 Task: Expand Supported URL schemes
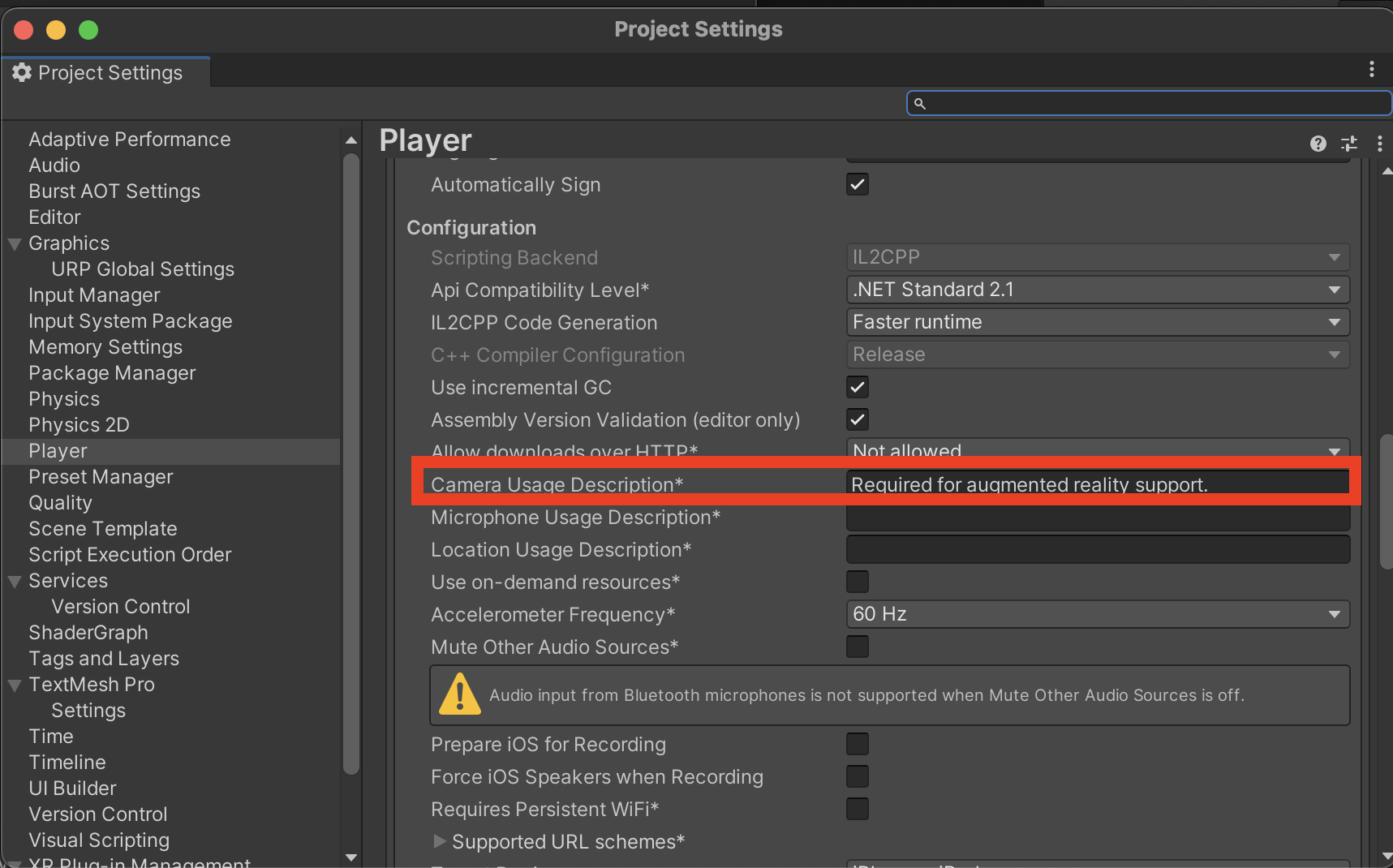point(439,841)
